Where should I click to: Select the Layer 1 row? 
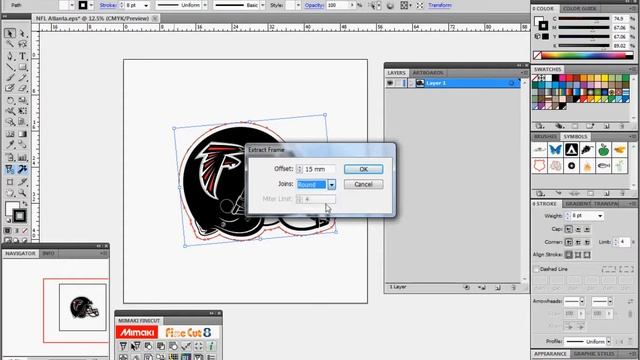(453, 83)
